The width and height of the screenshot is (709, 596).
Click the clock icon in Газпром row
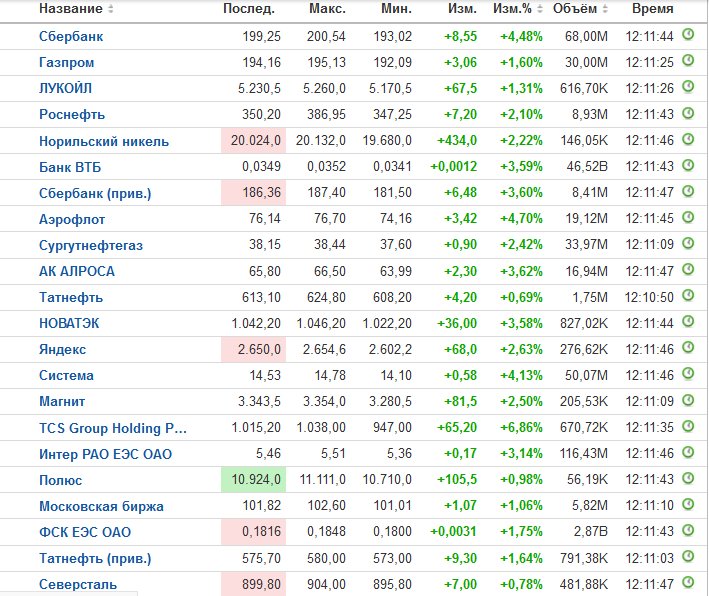point(688,60)
